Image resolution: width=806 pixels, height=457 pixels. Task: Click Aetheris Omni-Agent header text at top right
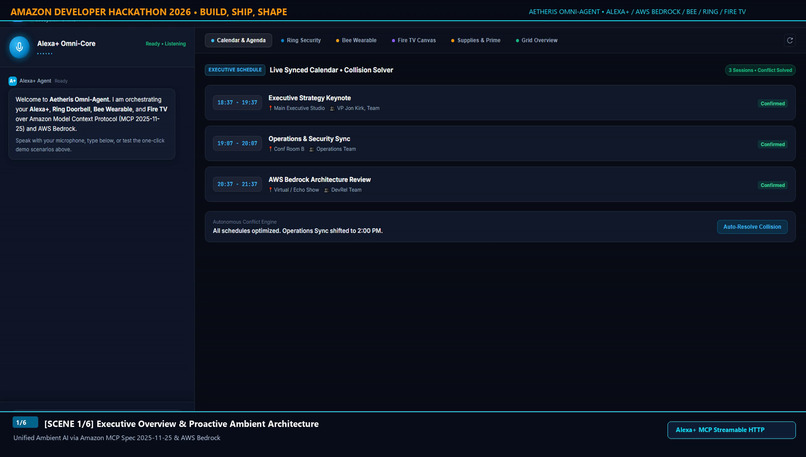pyautogui.click(x=637, y=12)
